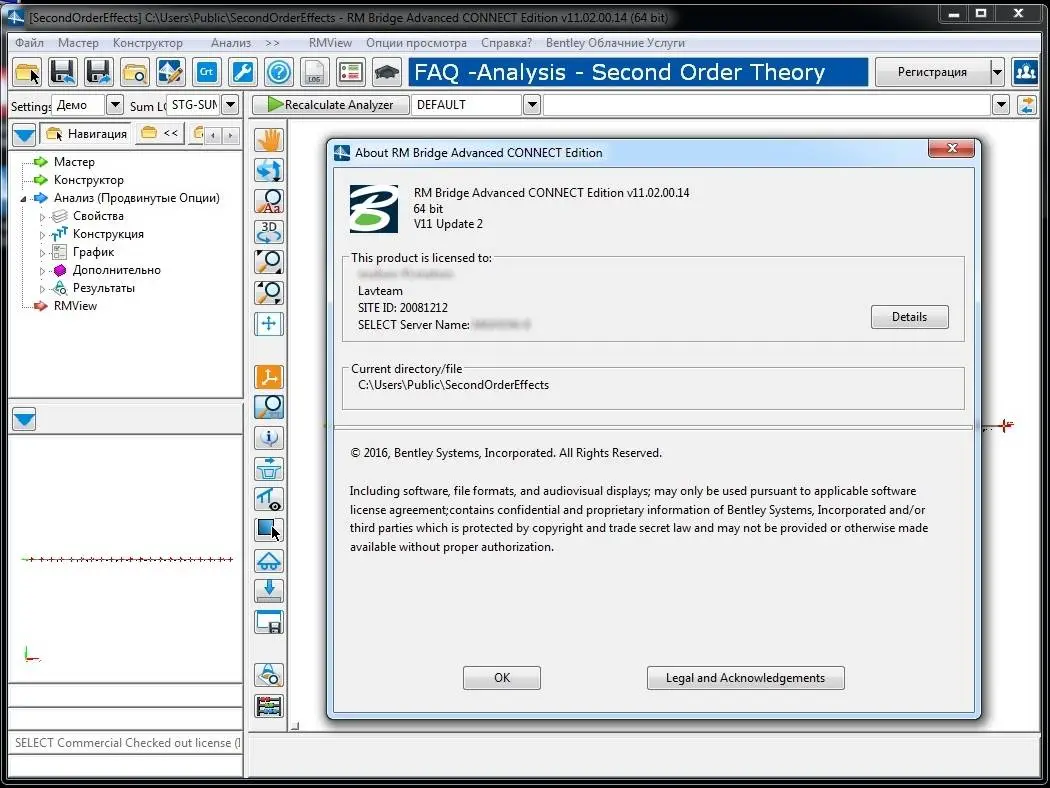Screen dimensions: 1050x788
Task: Click the wrench settings icon
Action: point(242,72)
